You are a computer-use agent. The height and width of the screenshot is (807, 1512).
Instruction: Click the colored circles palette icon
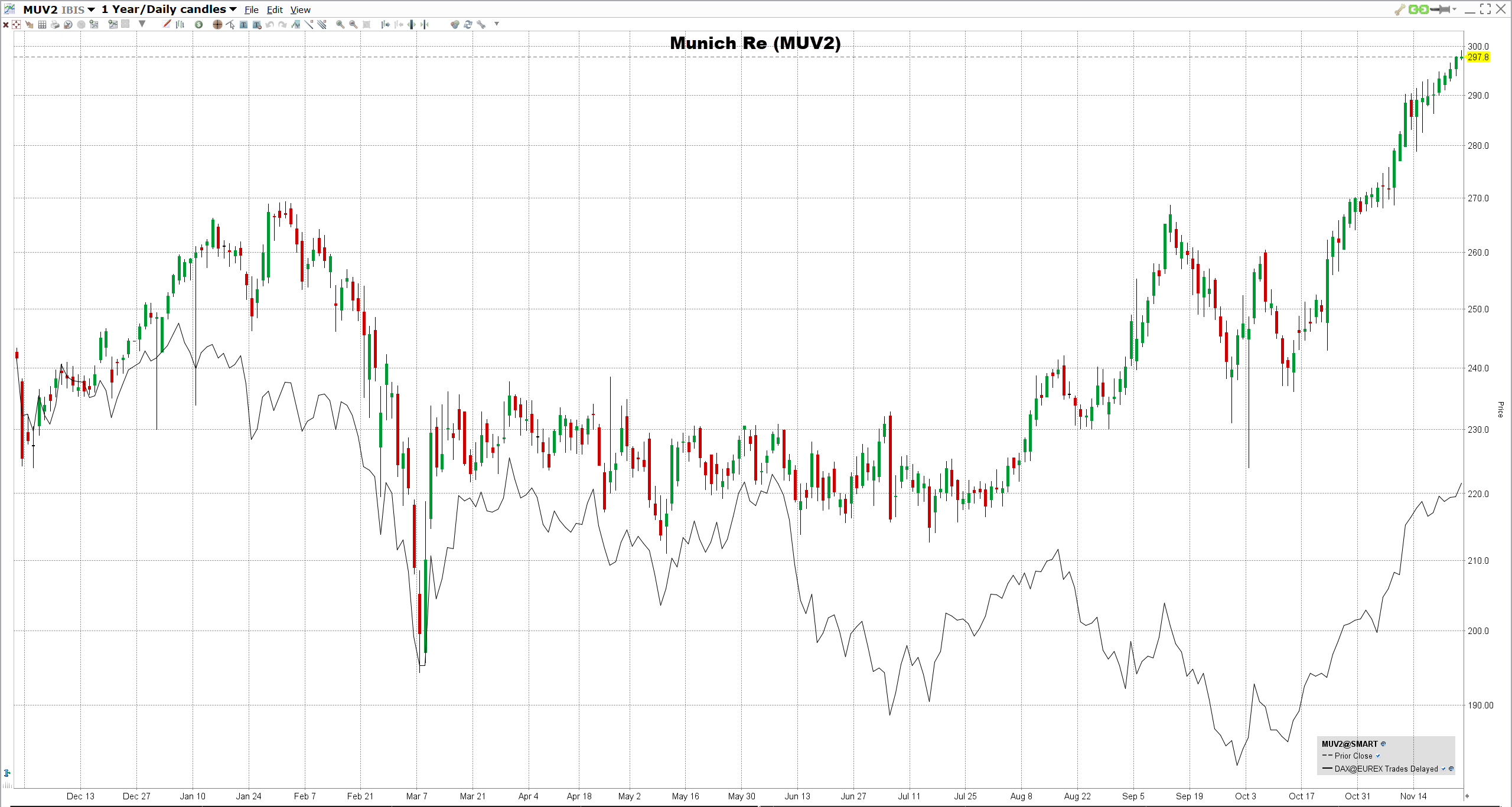click(x=454, y=24)
